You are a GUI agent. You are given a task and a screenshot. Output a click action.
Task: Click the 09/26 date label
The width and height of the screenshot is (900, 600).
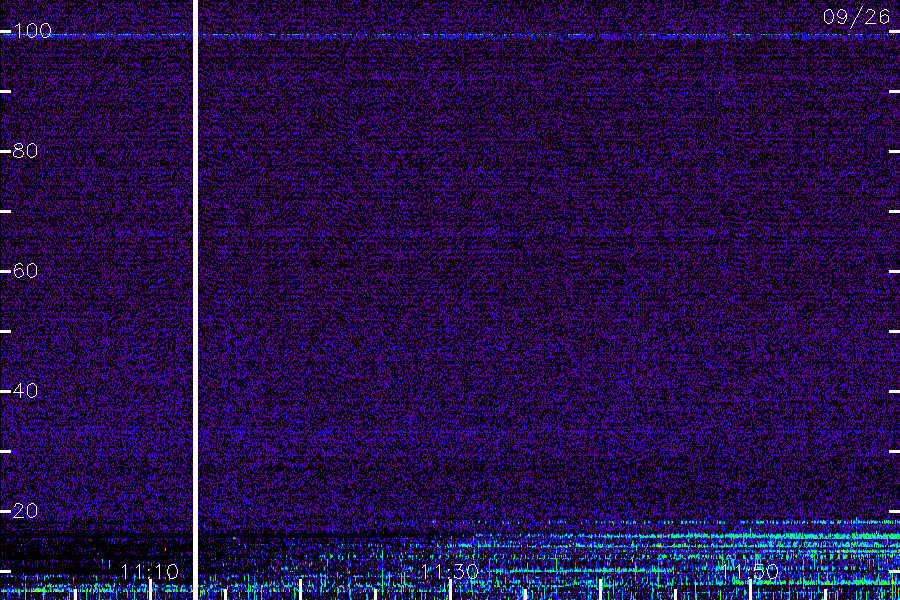[856, 17]
